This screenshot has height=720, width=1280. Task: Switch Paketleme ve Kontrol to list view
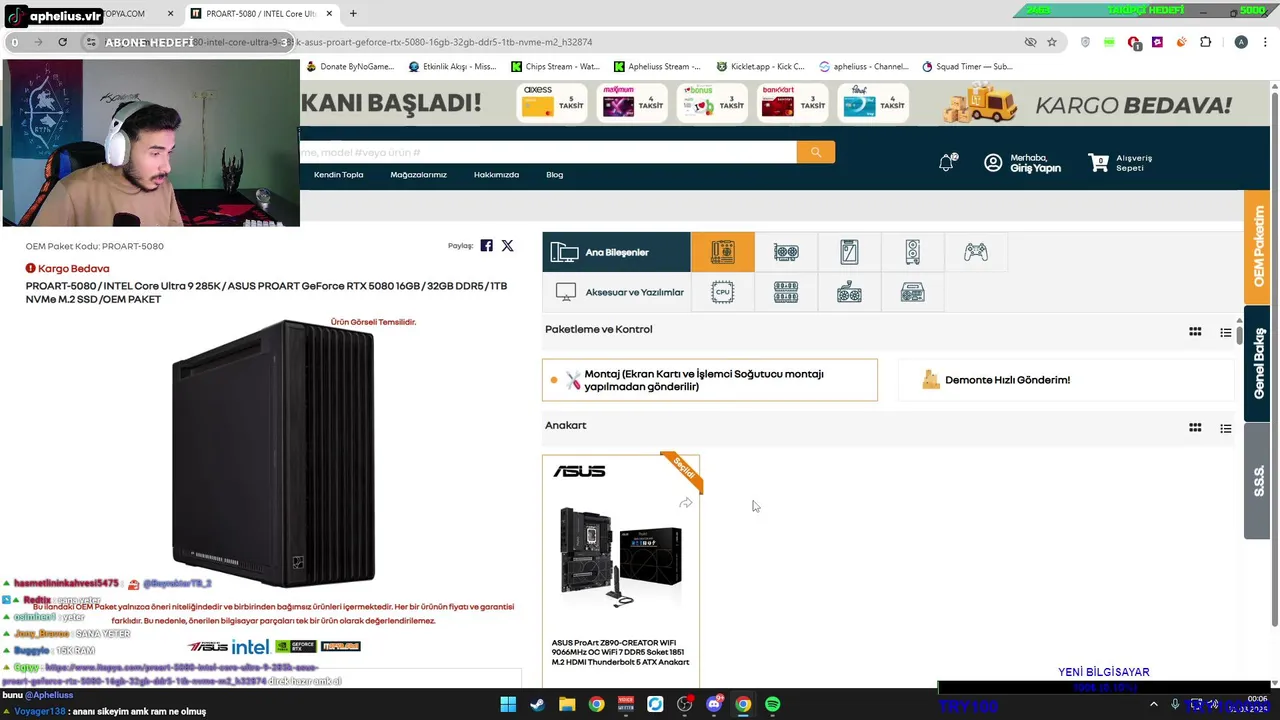coord(1225,332)
